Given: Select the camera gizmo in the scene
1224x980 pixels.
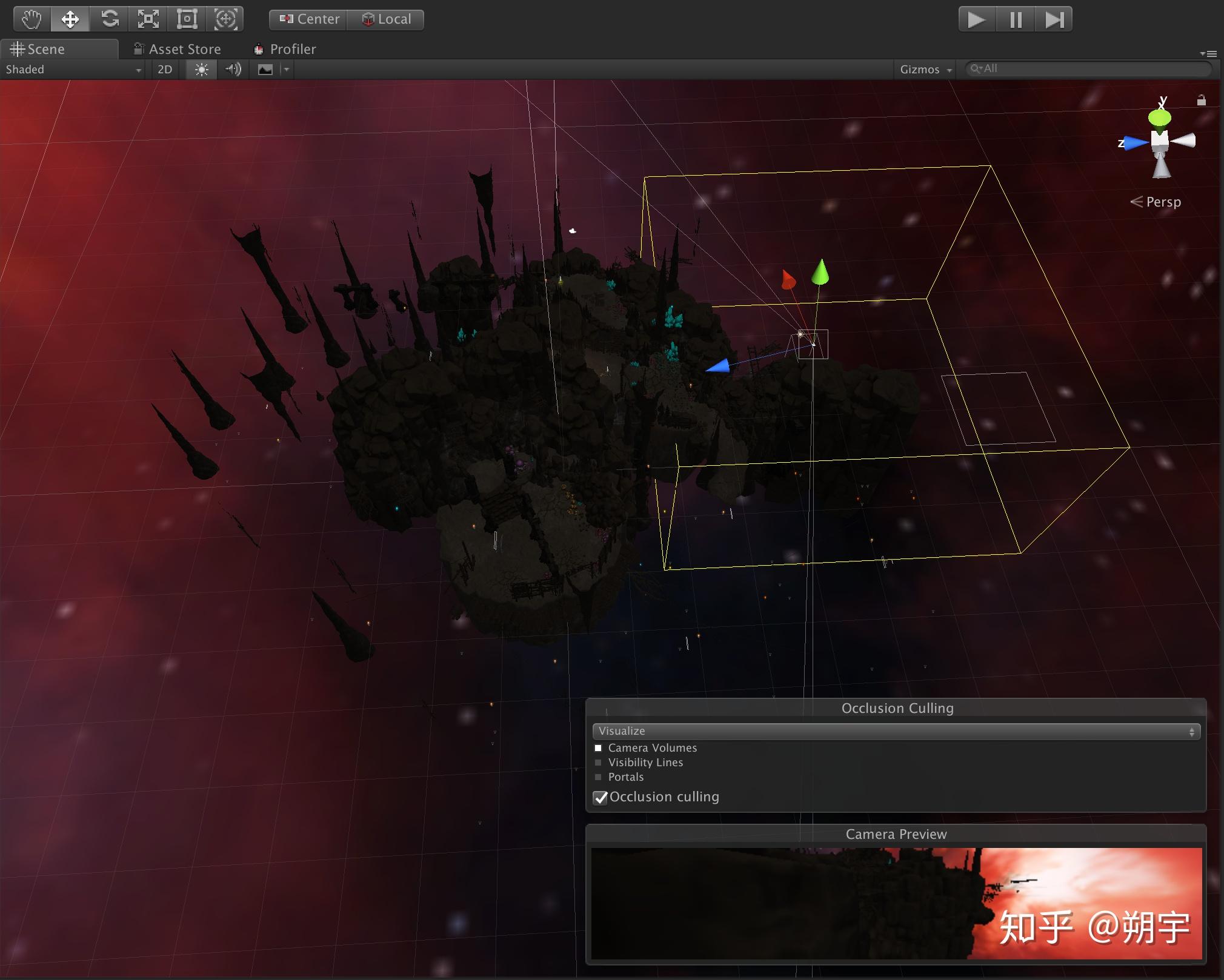Looking at the screenshot, I should 813,344.
